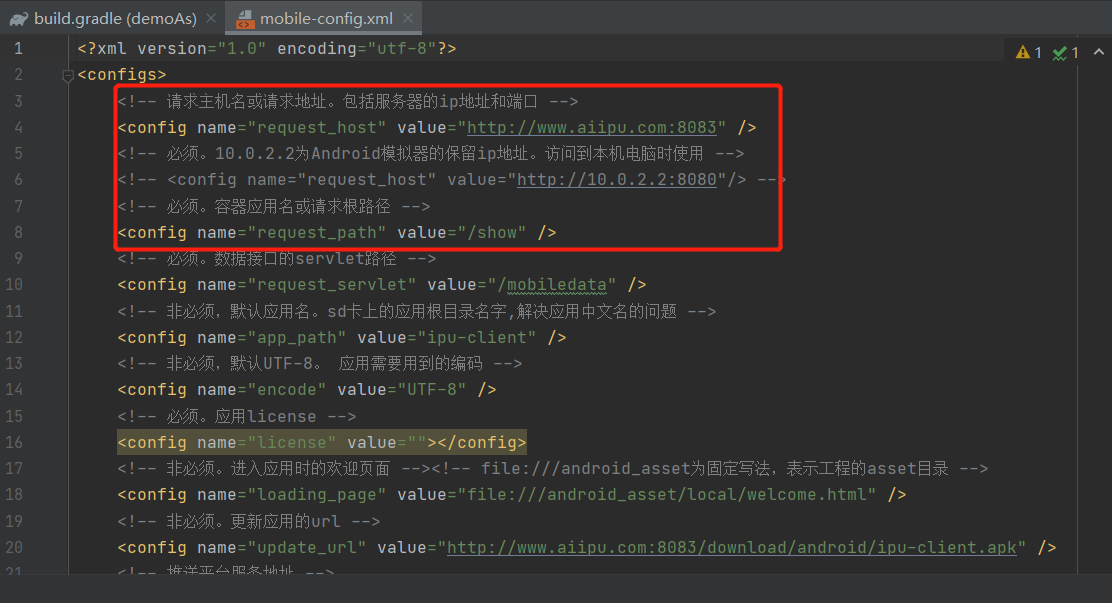Close the mobile-config.xml tab
This screenshot has height=603, width=1112.
[405, 18]
